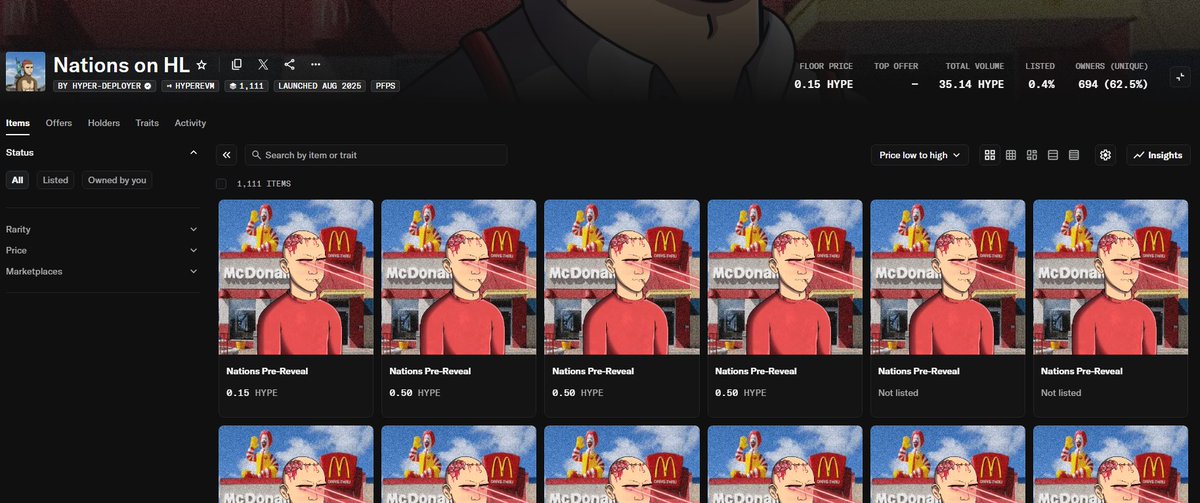Open the Price low to high dropdown
Image resolution: width=1200 pixels, height=503 pixels.
tap(920, 155)
